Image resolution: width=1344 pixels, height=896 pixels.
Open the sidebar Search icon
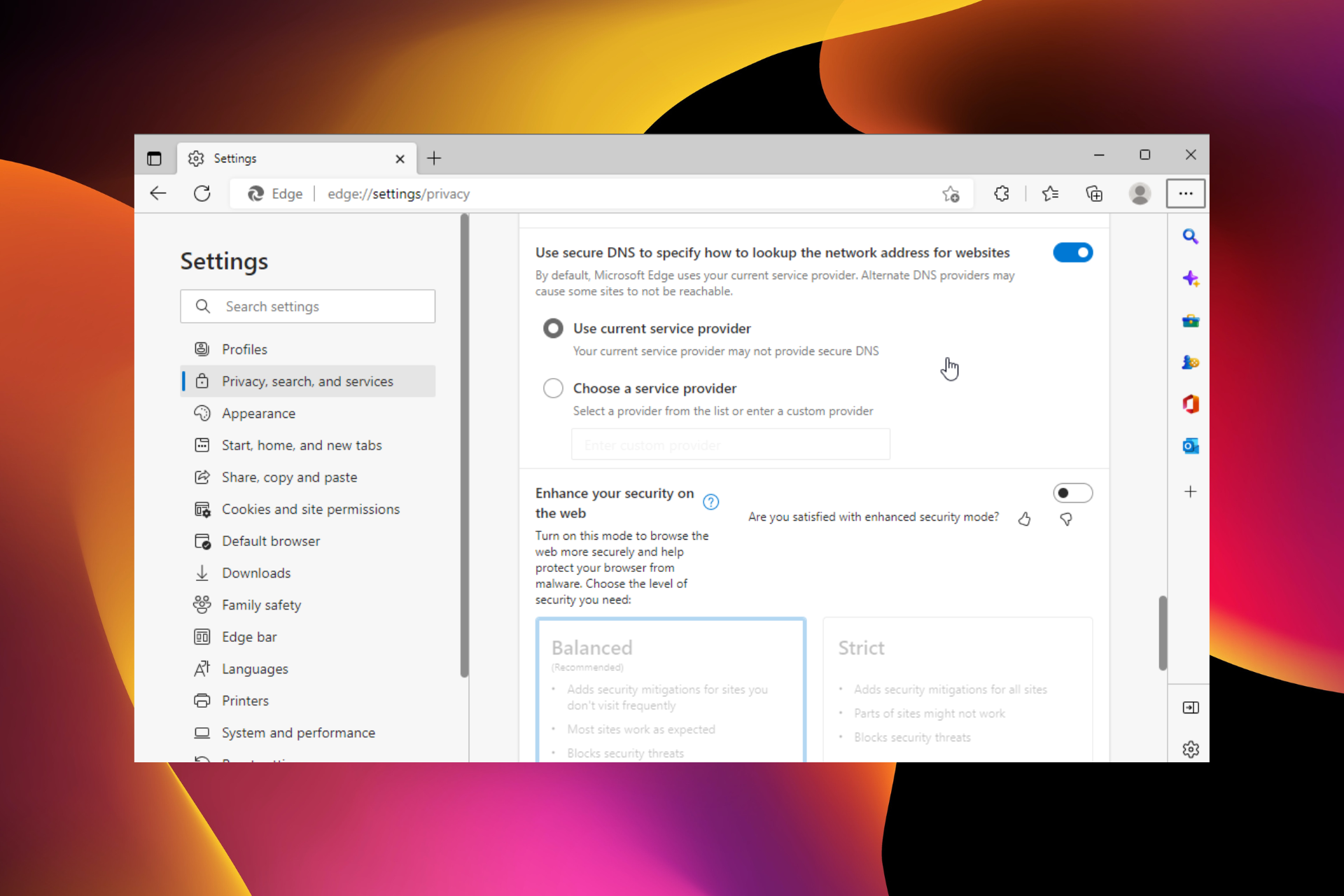pyautogui.click(x=1190, y=237)
